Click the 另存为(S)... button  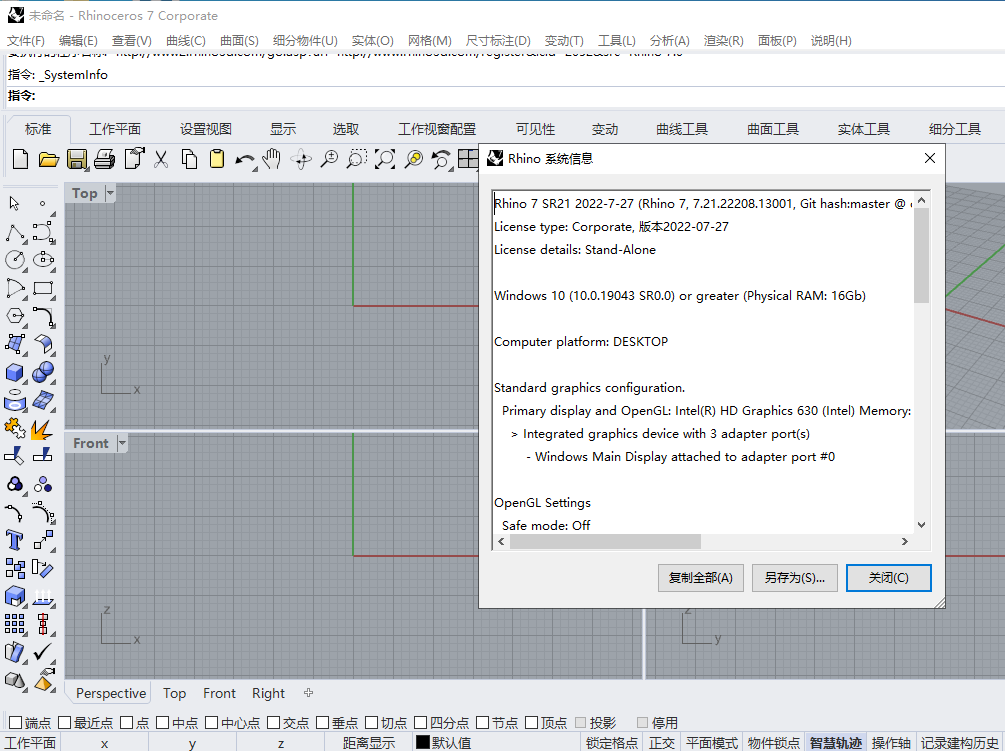coord(795,578)
